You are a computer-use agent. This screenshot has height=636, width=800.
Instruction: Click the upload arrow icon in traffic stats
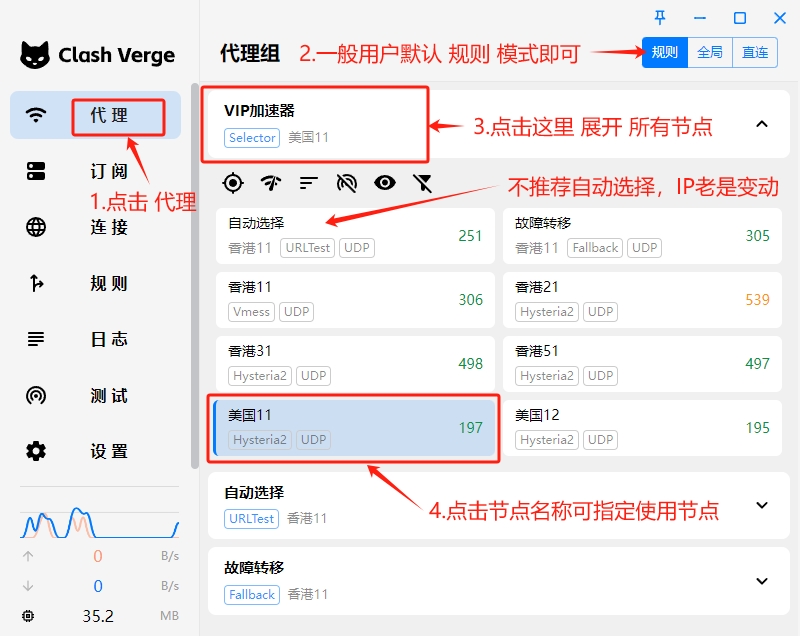click(x=28, y=556)
